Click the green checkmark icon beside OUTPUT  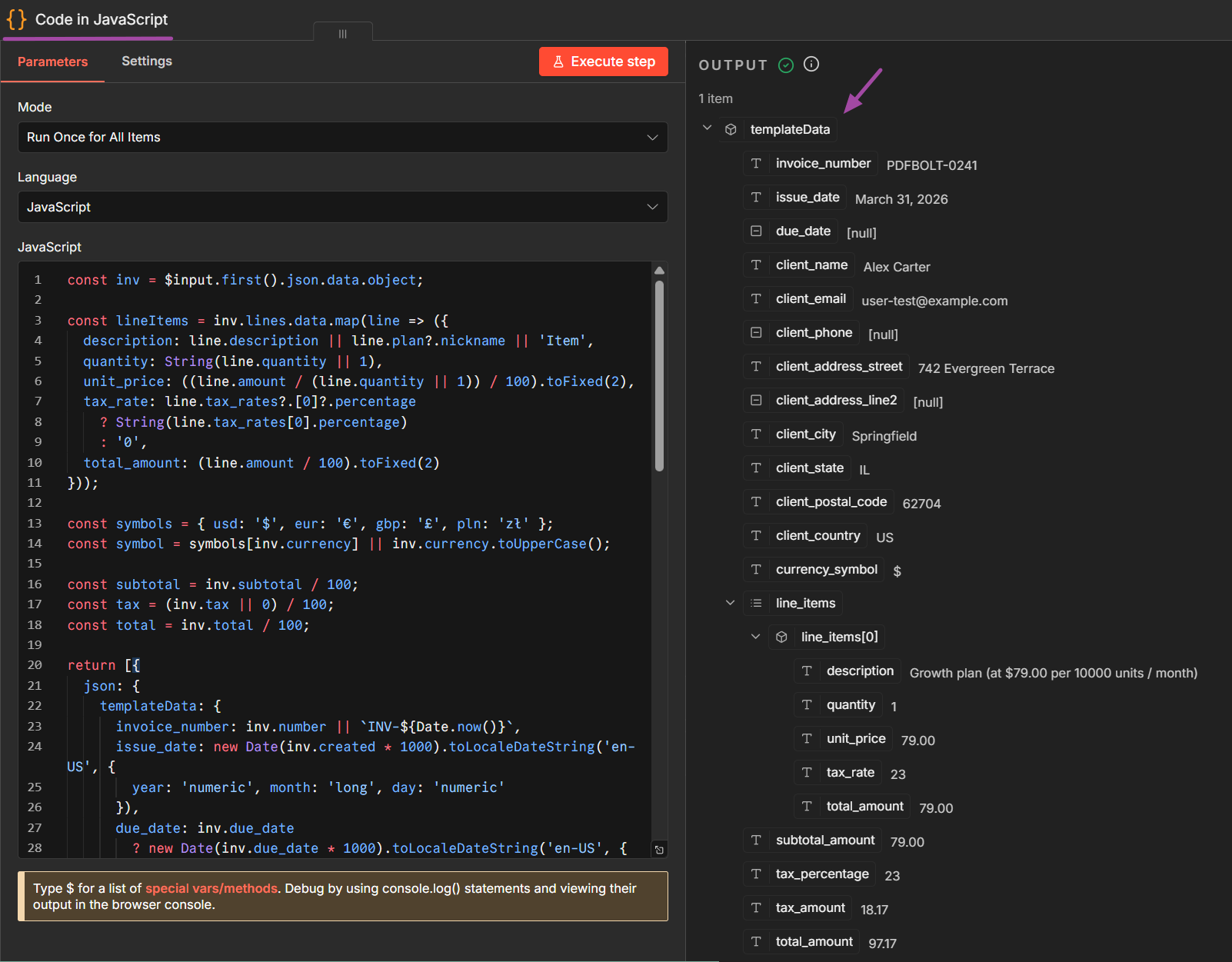[x=786, y=65]
